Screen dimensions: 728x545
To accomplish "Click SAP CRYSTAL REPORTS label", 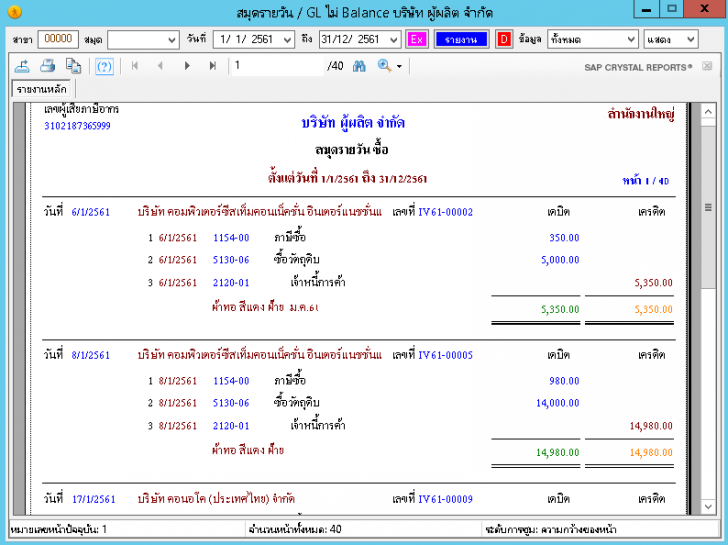I will 638,67.
